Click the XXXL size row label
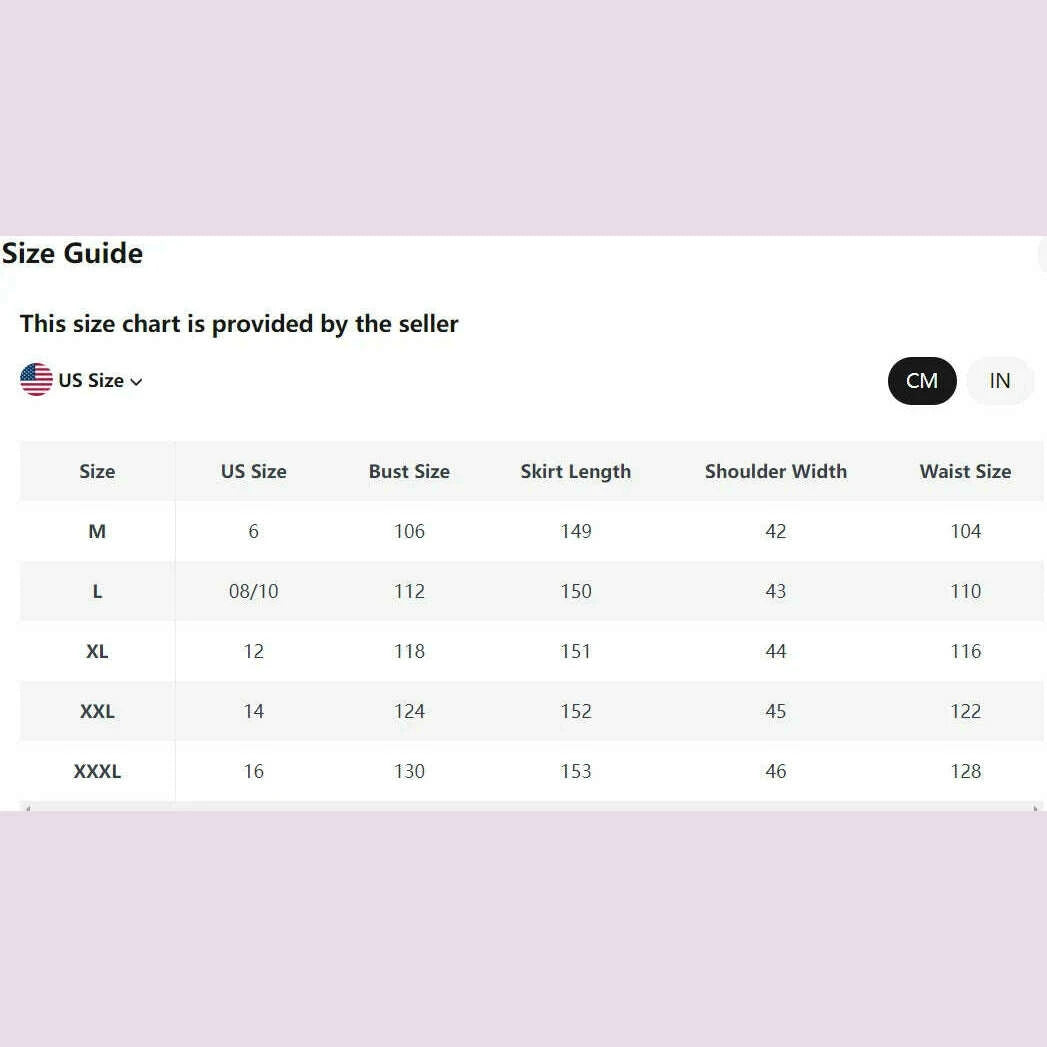 tap(97, 771)
